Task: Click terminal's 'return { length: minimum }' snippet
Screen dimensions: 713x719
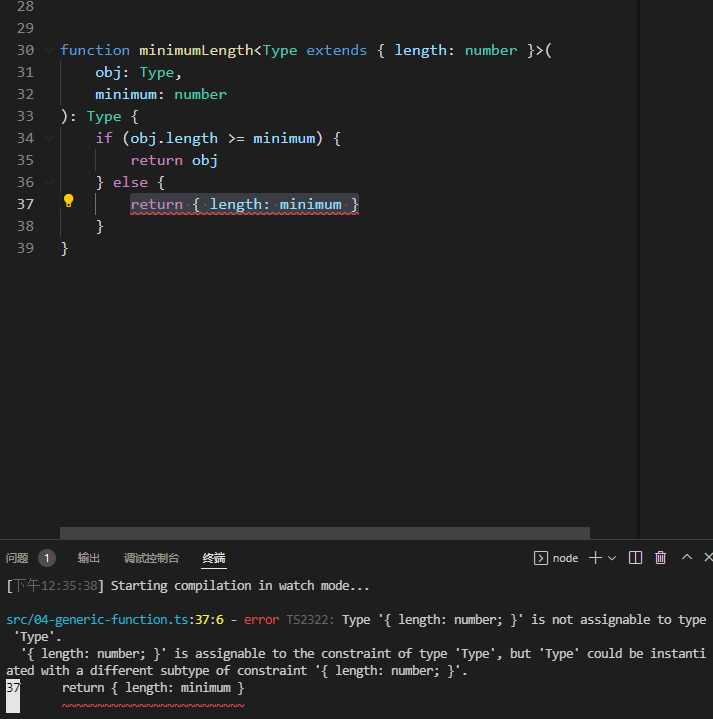Action: (153, 688)
